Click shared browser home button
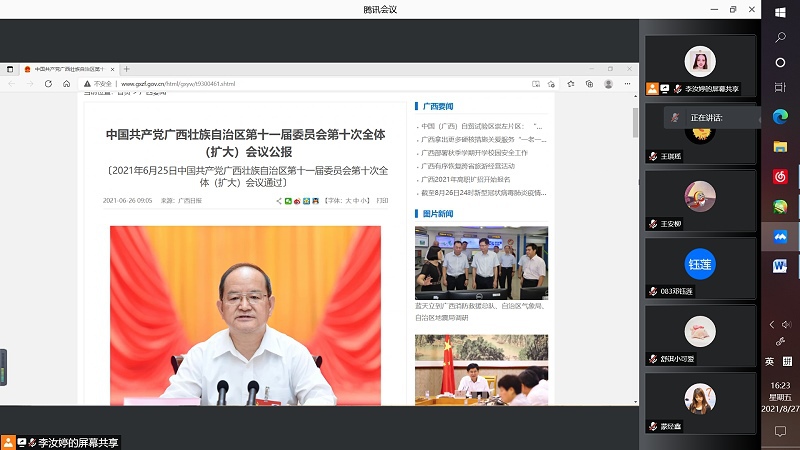800x450 pixels. point(66,84)
